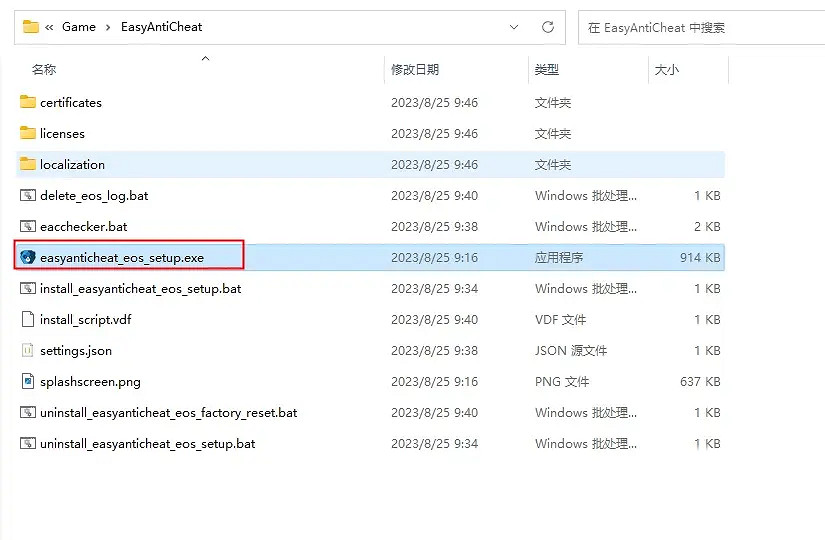Click the easyanticheat_eos_setup.exe application icon
The image size is (825, 540).
click(x=28, y=257)
